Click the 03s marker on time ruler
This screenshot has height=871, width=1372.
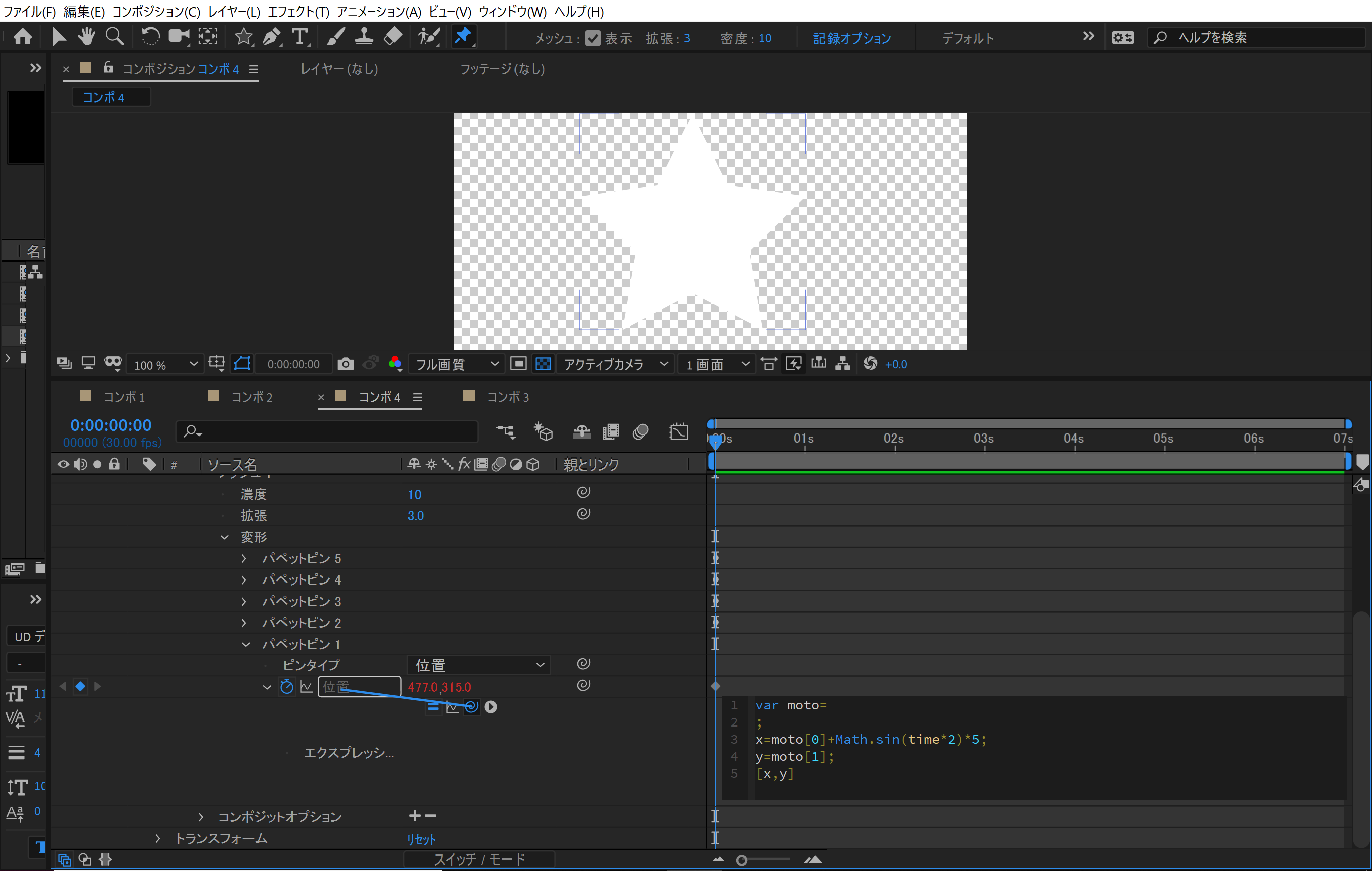pyautogui.click(x=983, y=439)
